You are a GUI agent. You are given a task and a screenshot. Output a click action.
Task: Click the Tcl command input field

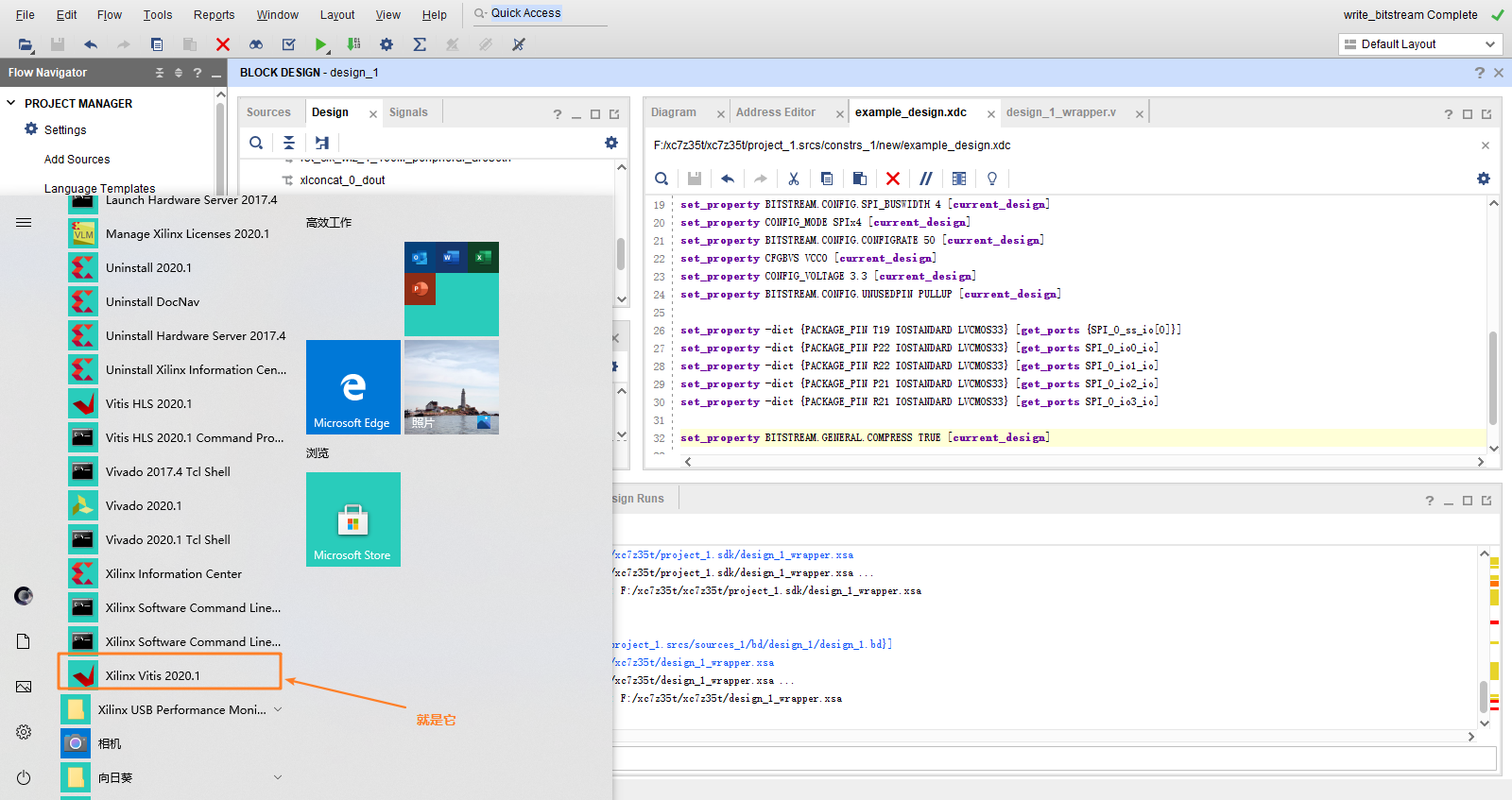tap(1054, 757)
